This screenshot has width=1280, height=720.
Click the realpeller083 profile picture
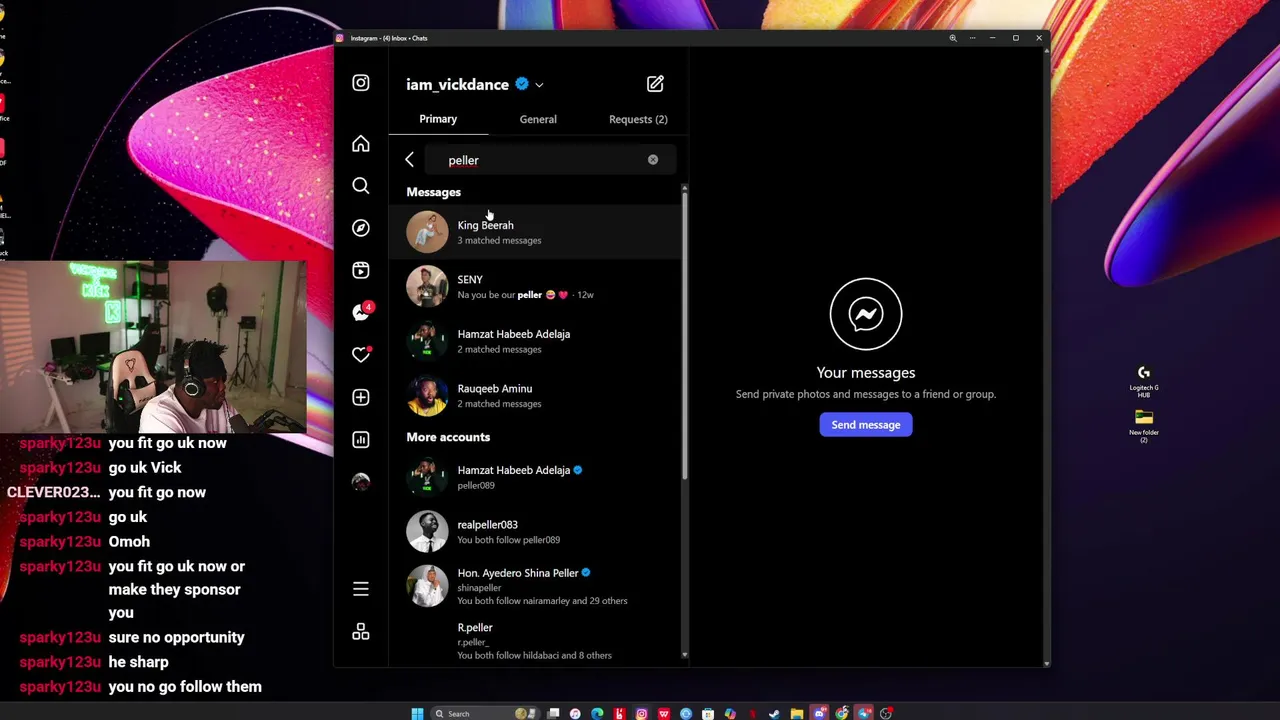point(427,531)
